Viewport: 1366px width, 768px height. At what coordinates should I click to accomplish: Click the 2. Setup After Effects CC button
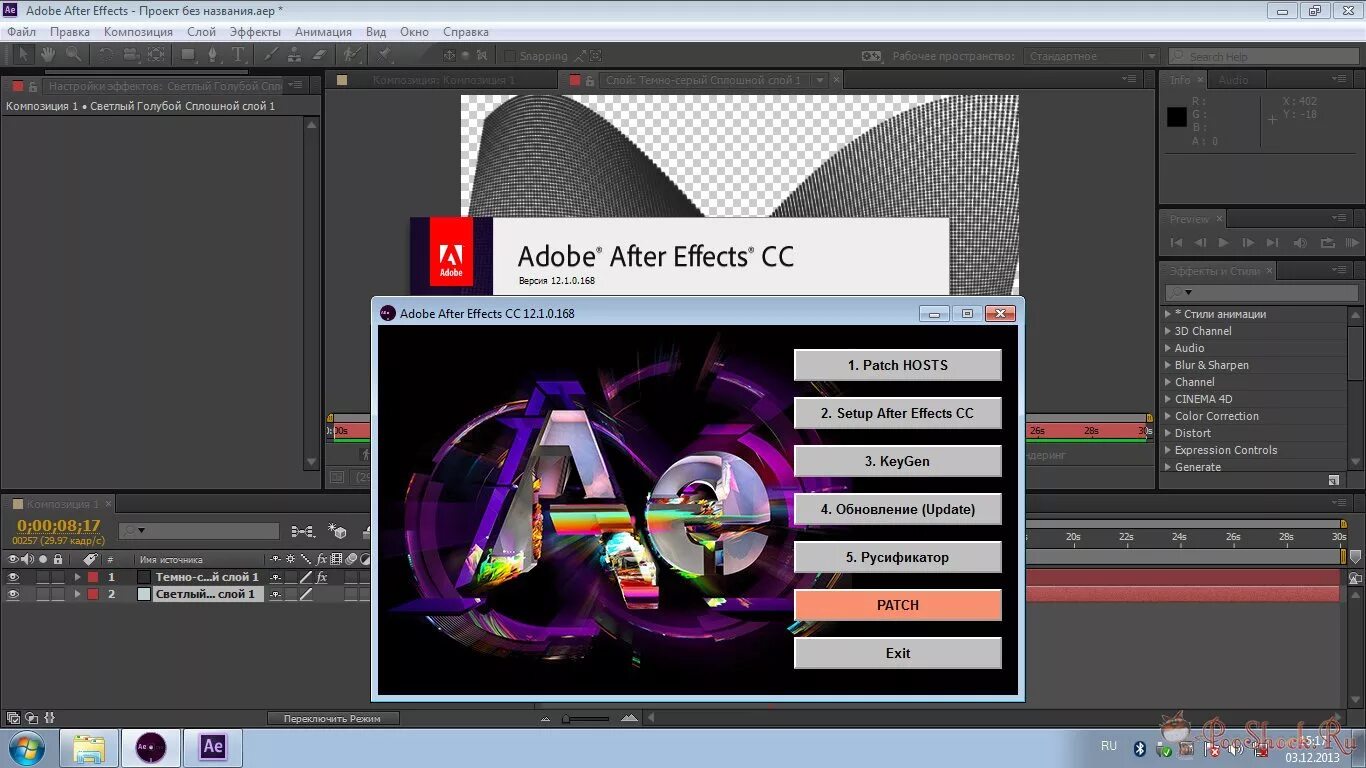[x=898, y=413]
